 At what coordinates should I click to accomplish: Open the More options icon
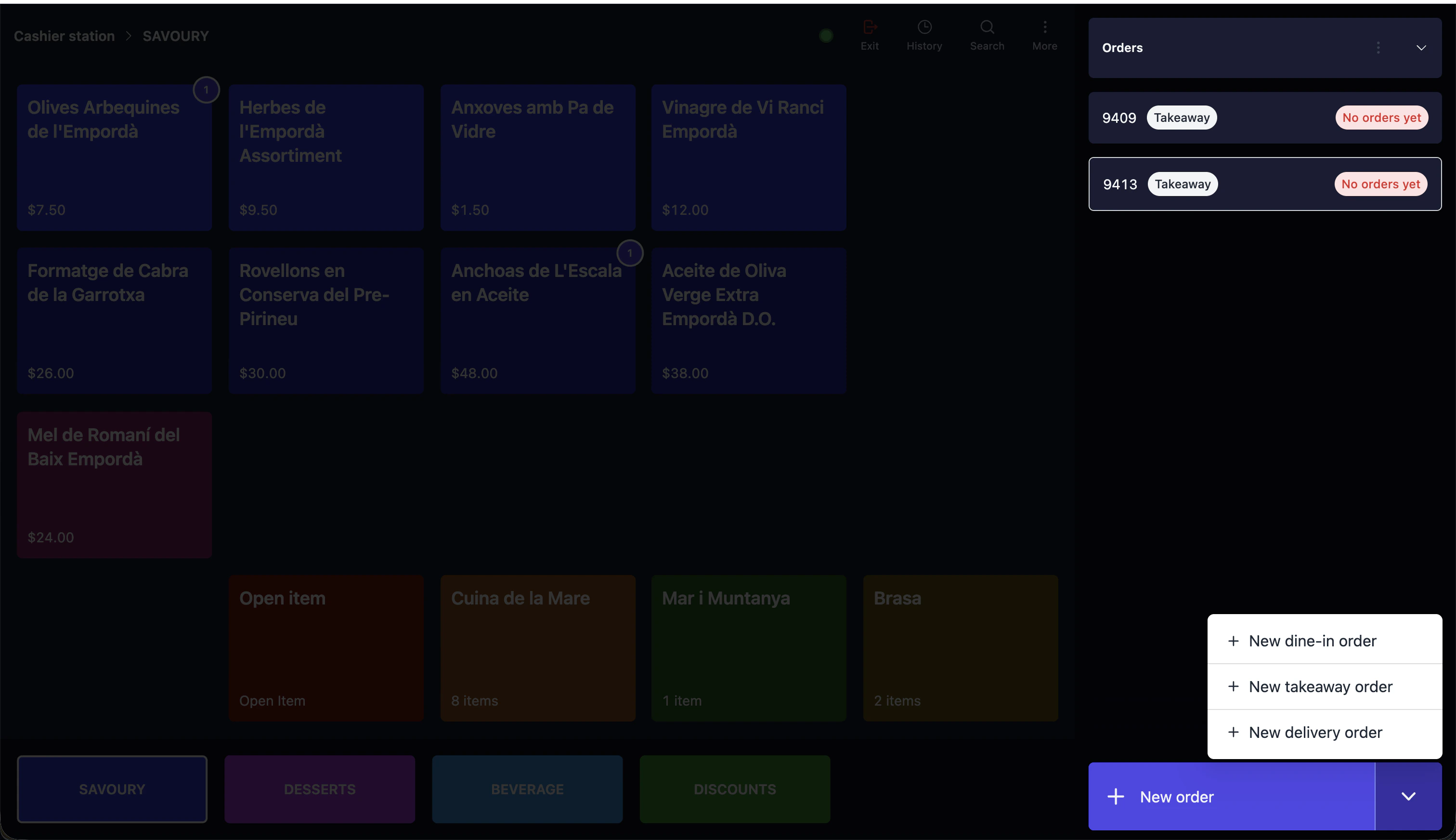coord(1044,35)
